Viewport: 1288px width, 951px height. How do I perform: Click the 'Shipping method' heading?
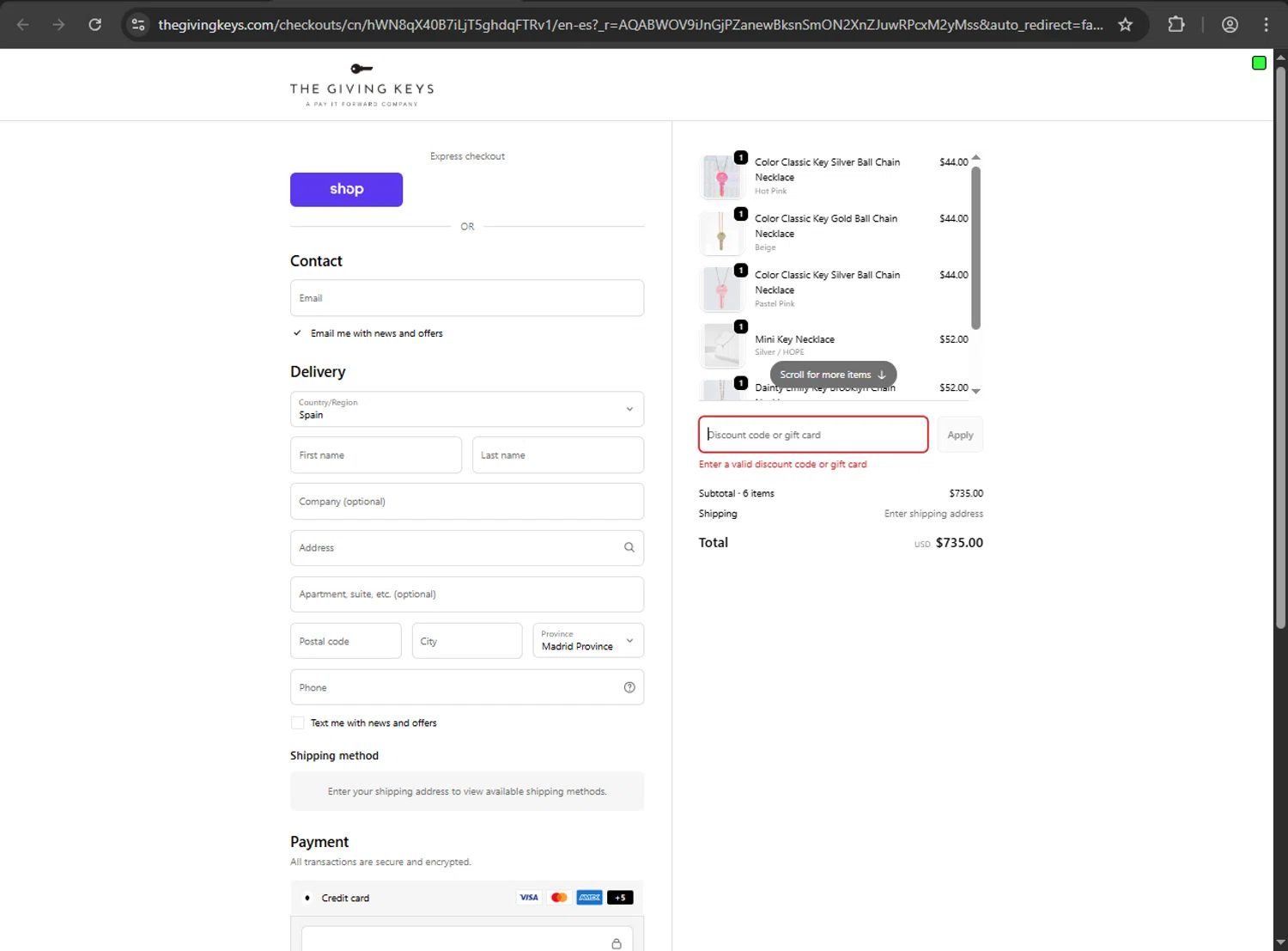(x=334, y=756)
